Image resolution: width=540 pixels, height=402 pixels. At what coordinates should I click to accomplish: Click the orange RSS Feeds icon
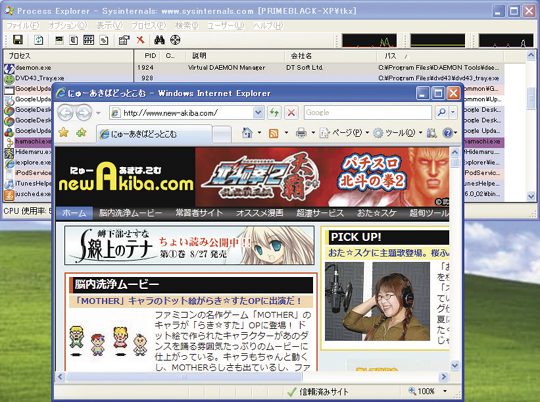click(273, 133)
